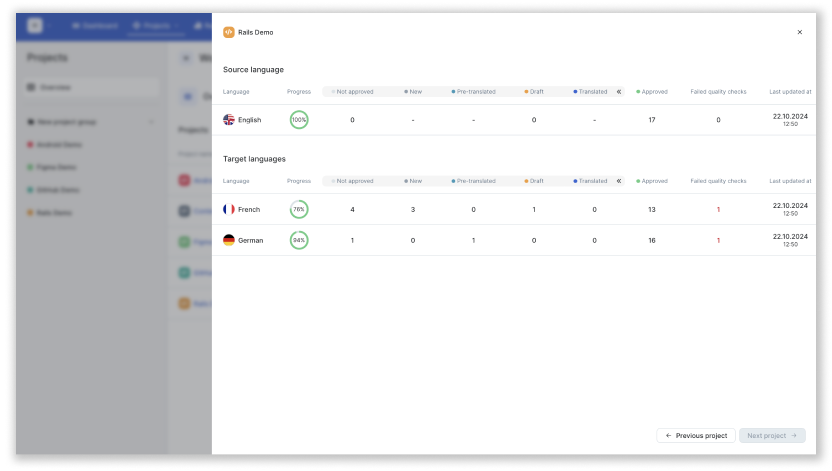The image size is (832, 471).
Task: Click French not approved count 4
Action: point(352,210)
